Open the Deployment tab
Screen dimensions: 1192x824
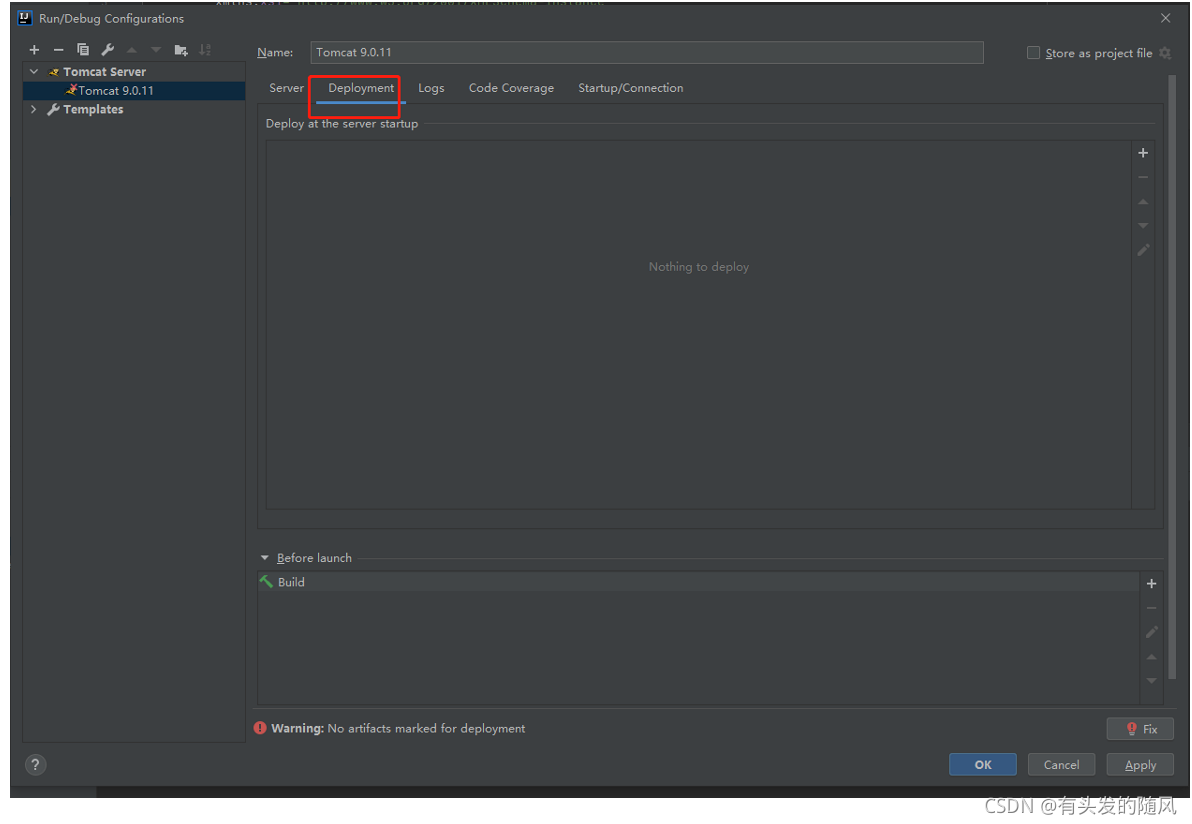tap(361, 88)
